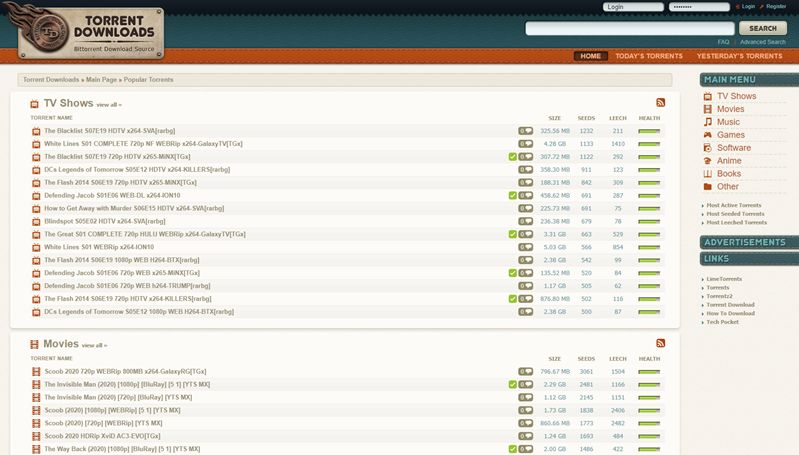Click Torrent Downloads in breadcrumb
This screenshot has width=799, height=455.
pyautogui.click(x=51, y=79)
